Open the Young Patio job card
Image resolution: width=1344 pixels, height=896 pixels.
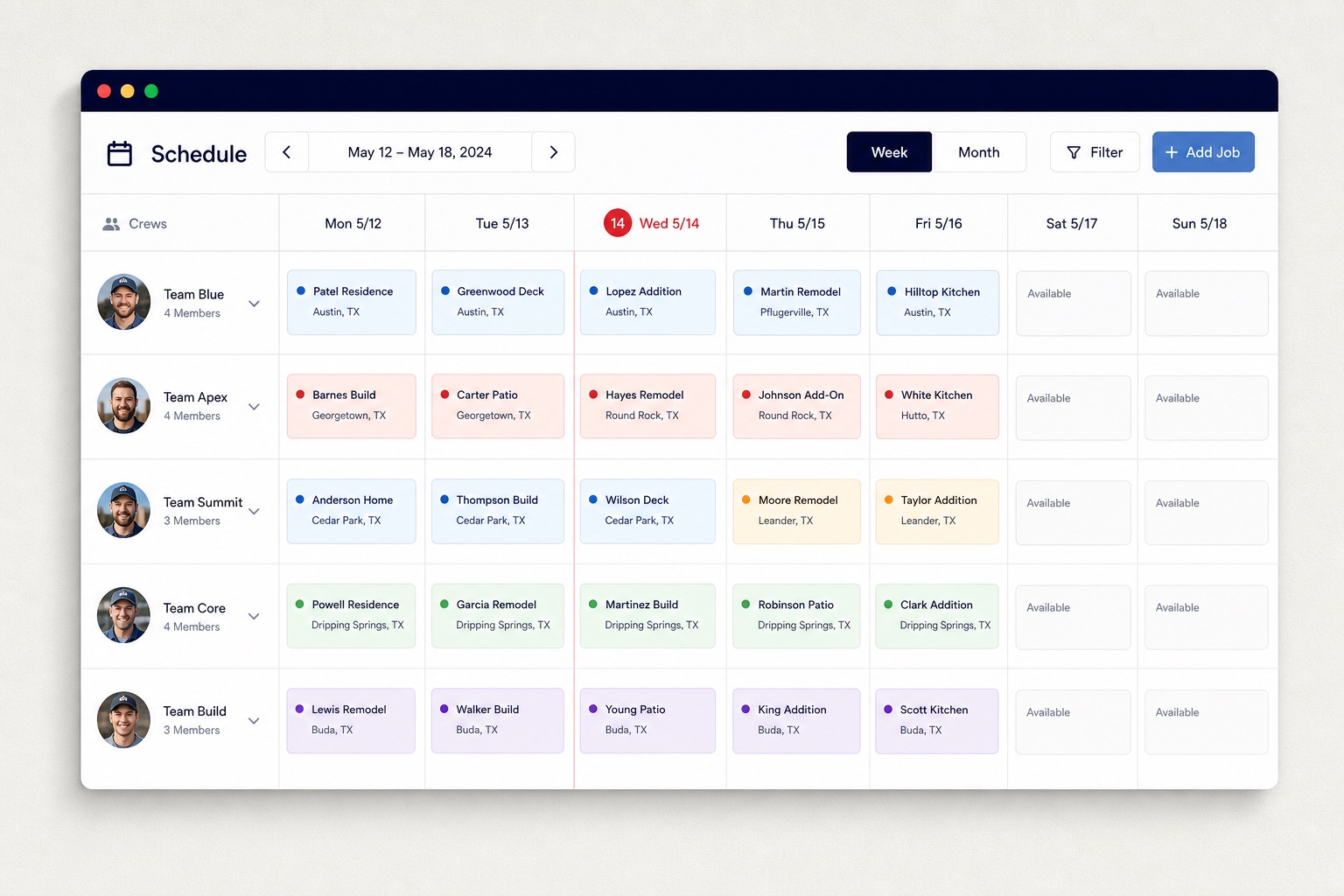(x=647, y=721)
